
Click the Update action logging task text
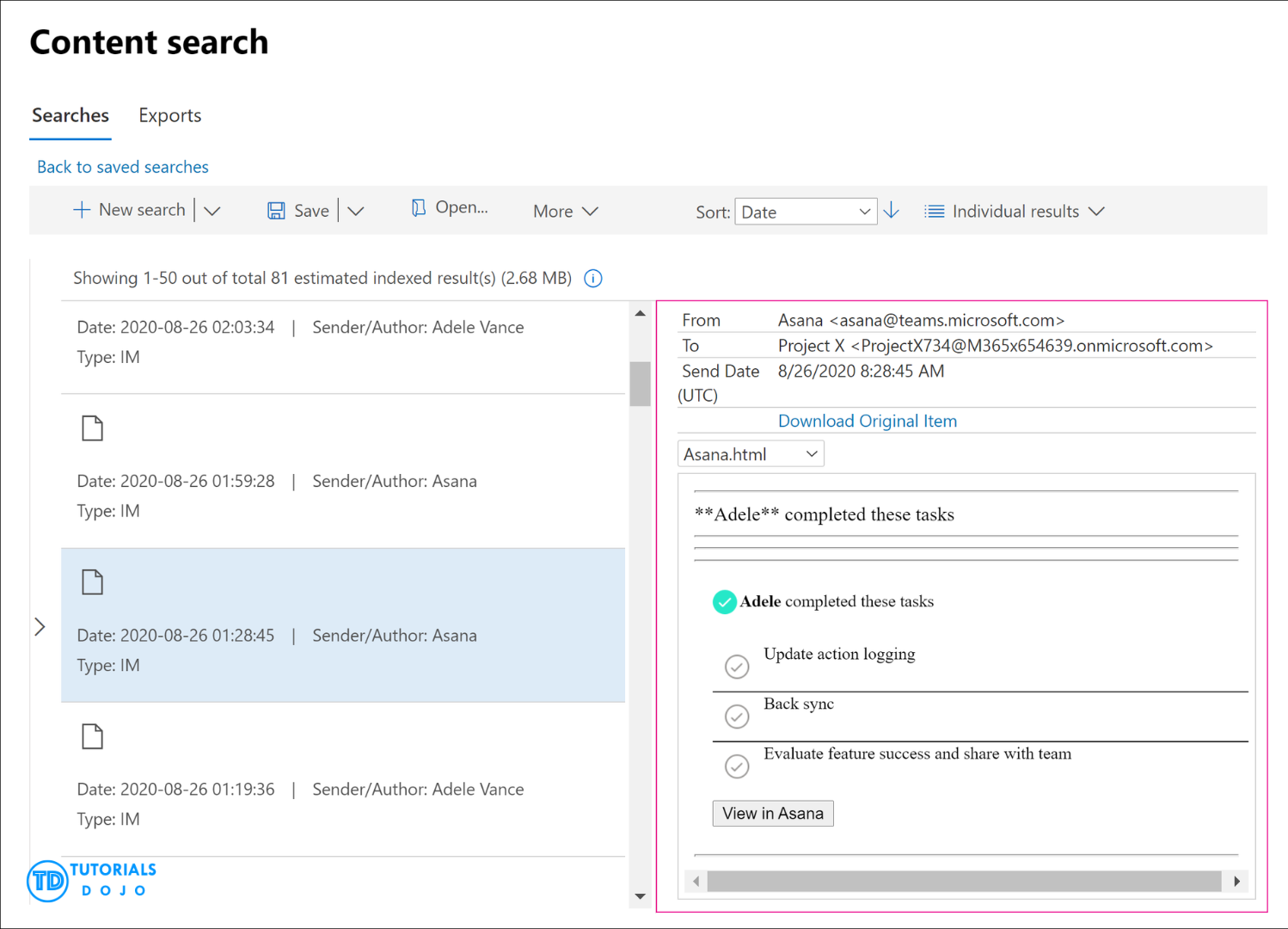click(x=839, y=654)
